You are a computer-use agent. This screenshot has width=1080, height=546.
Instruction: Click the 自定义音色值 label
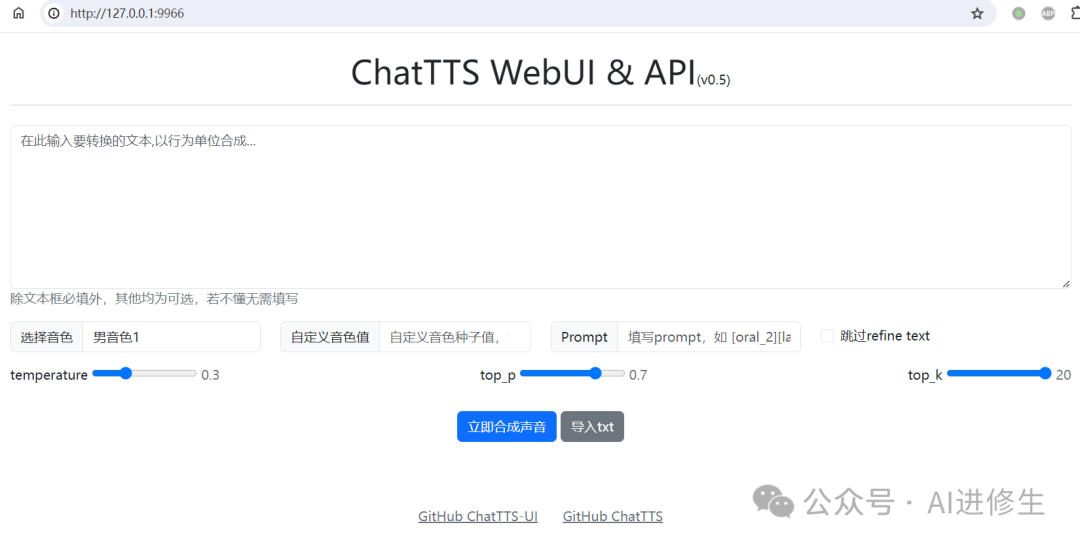(330, 337)
